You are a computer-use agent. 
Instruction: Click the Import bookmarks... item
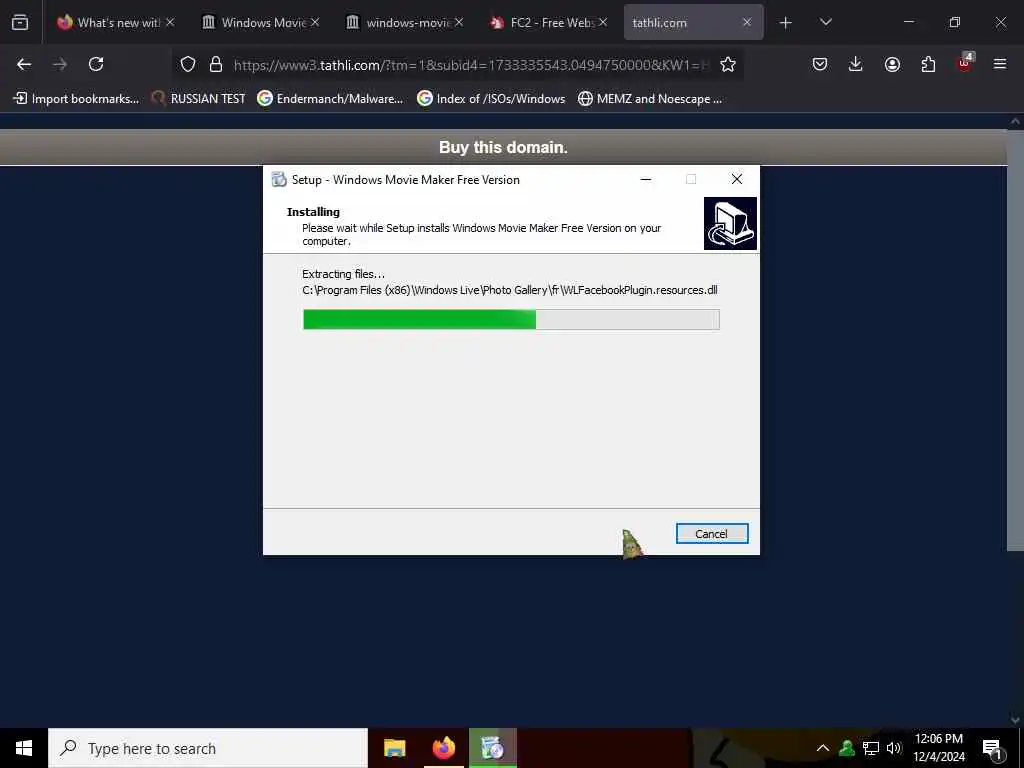click(76, 99)
